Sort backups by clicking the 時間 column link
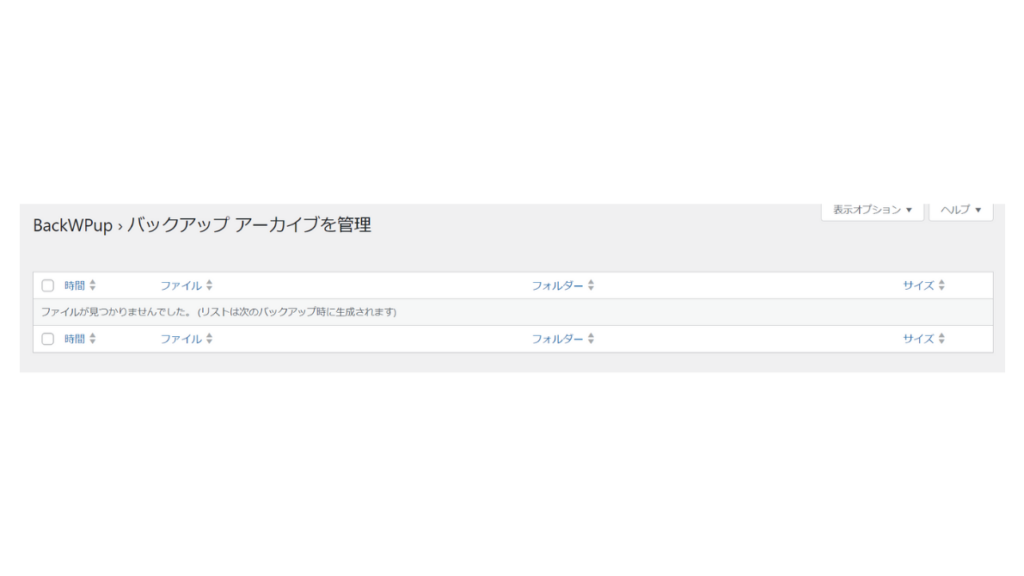Screen dimensions: 1024x576 [74, 285]
